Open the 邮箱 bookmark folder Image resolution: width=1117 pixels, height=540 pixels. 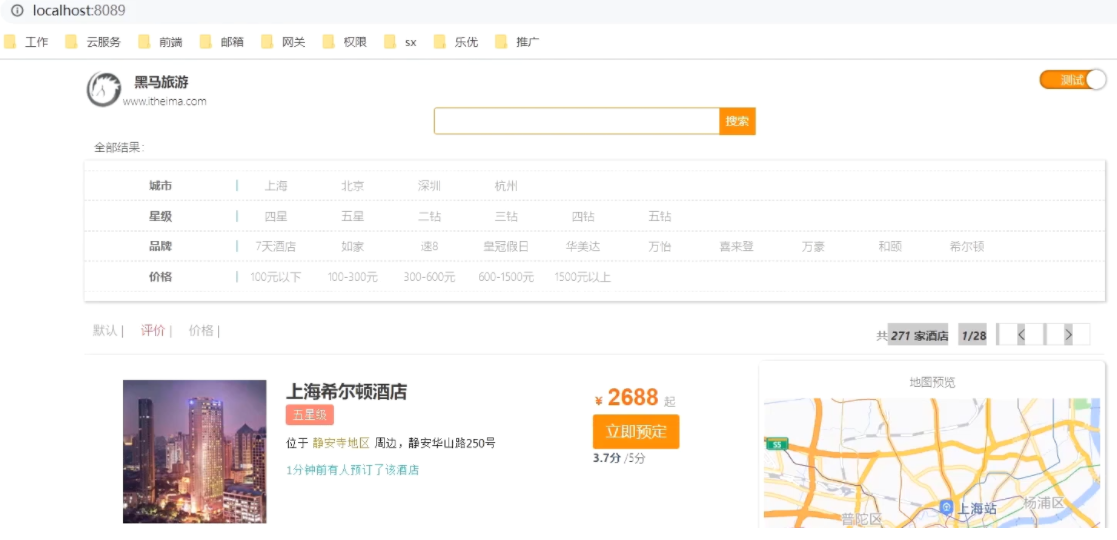pos(222,42)
